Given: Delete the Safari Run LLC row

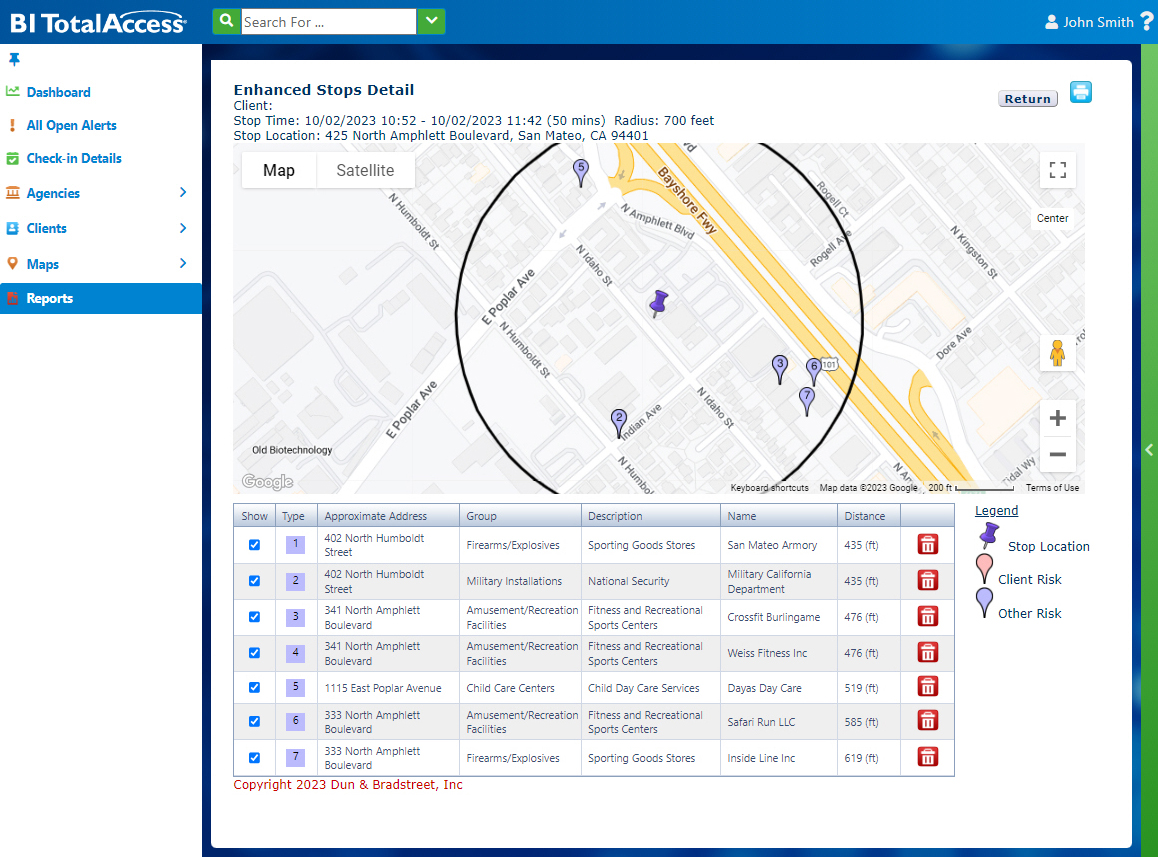Looking at the screenshot, I should (x=928, y=720).
